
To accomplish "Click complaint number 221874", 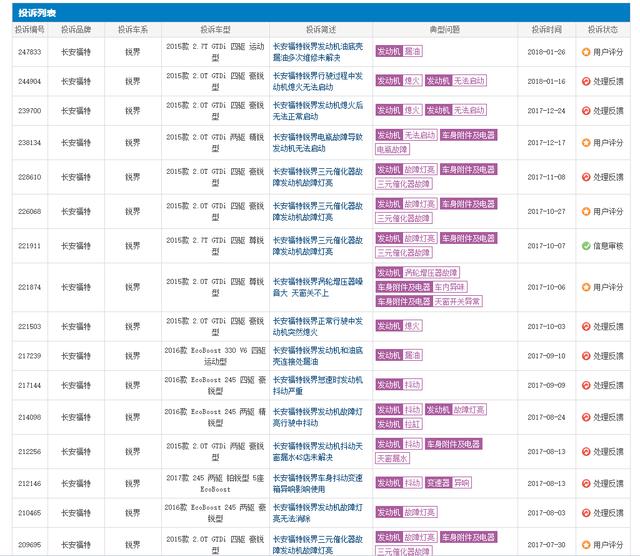I will [30, 287].
